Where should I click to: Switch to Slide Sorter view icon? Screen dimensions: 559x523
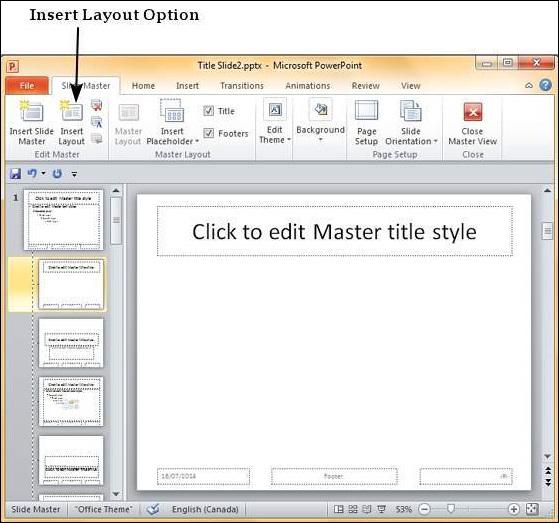tap(353, 509)
